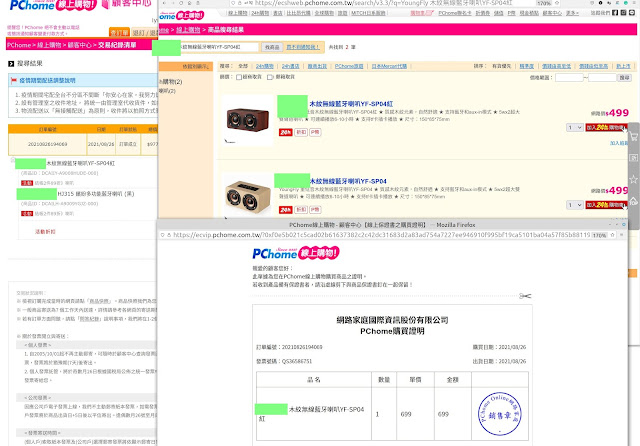Open MiTCH日系服飾 in top navigation bar
Screen dimensions: 640x446
tap(368, 13)
